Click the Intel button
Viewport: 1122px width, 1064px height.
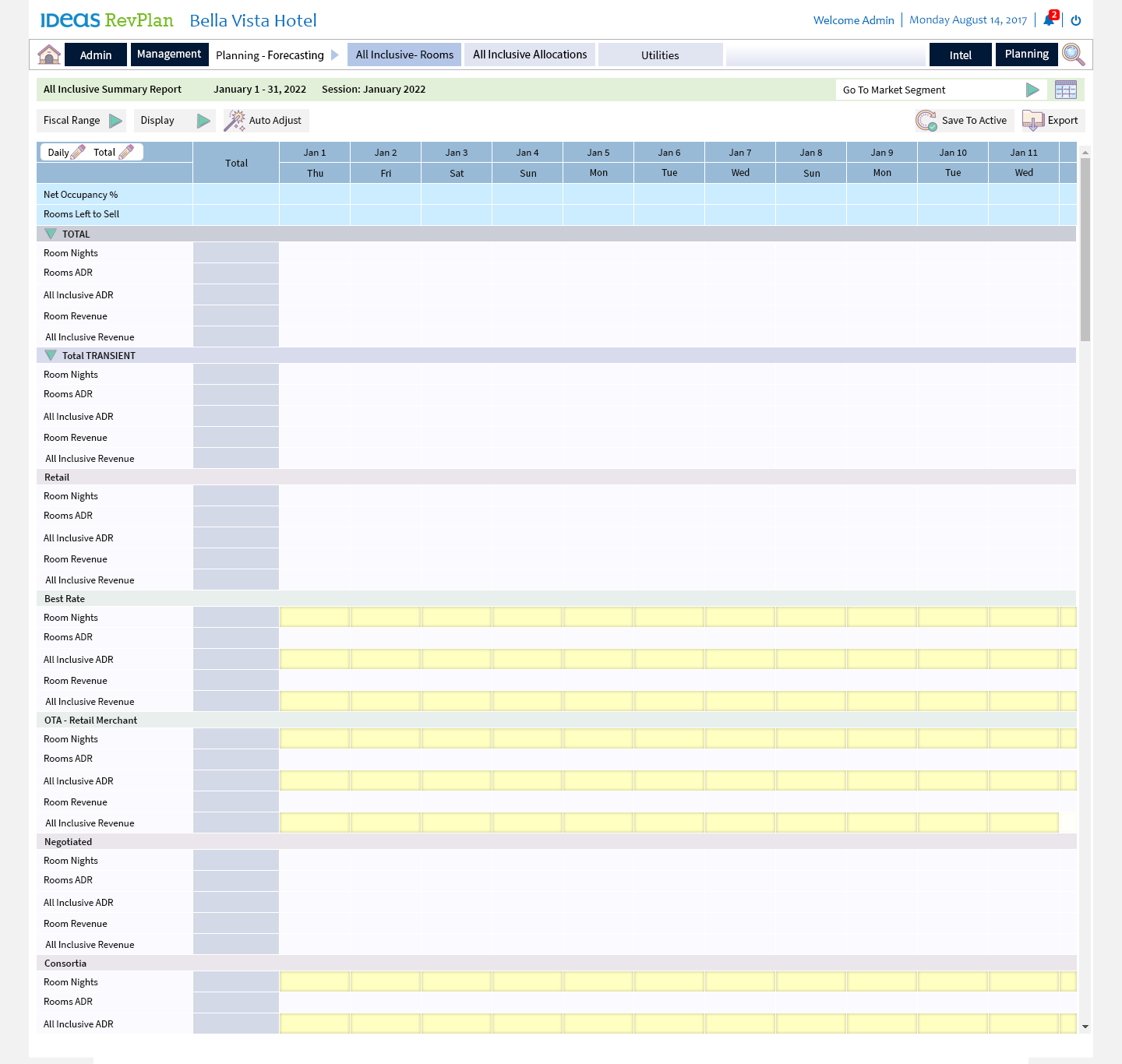click(960, 55)
